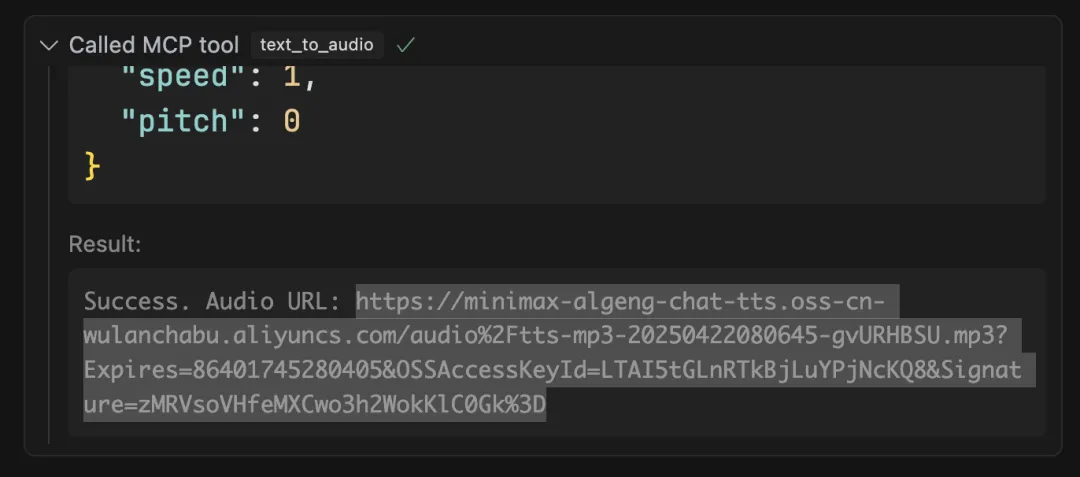The image size is (1080, 477).
Task: Open the text_to_audio tool badge
Action: 317,45
